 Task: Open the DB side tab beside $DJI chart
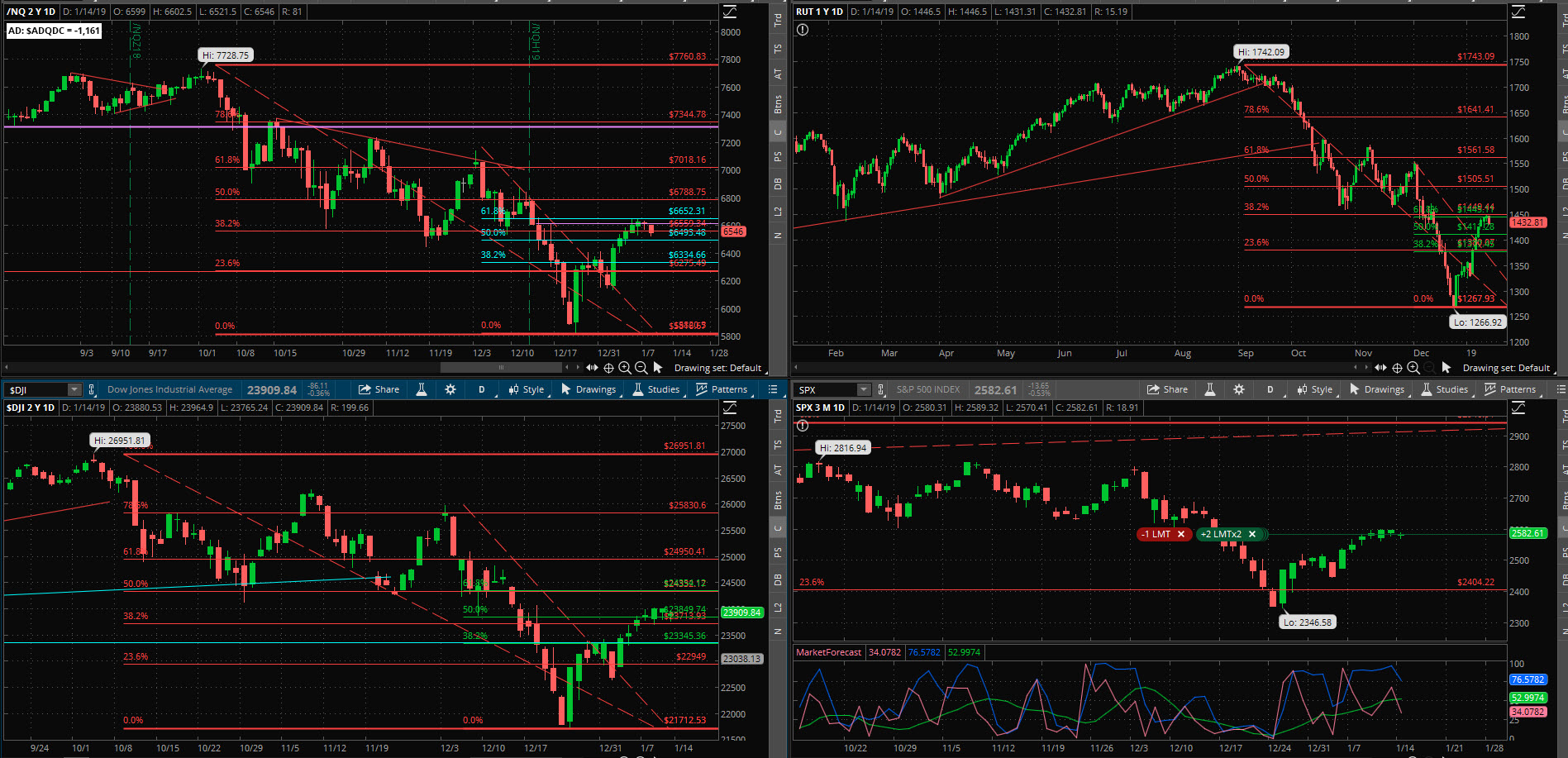(778, 580)
